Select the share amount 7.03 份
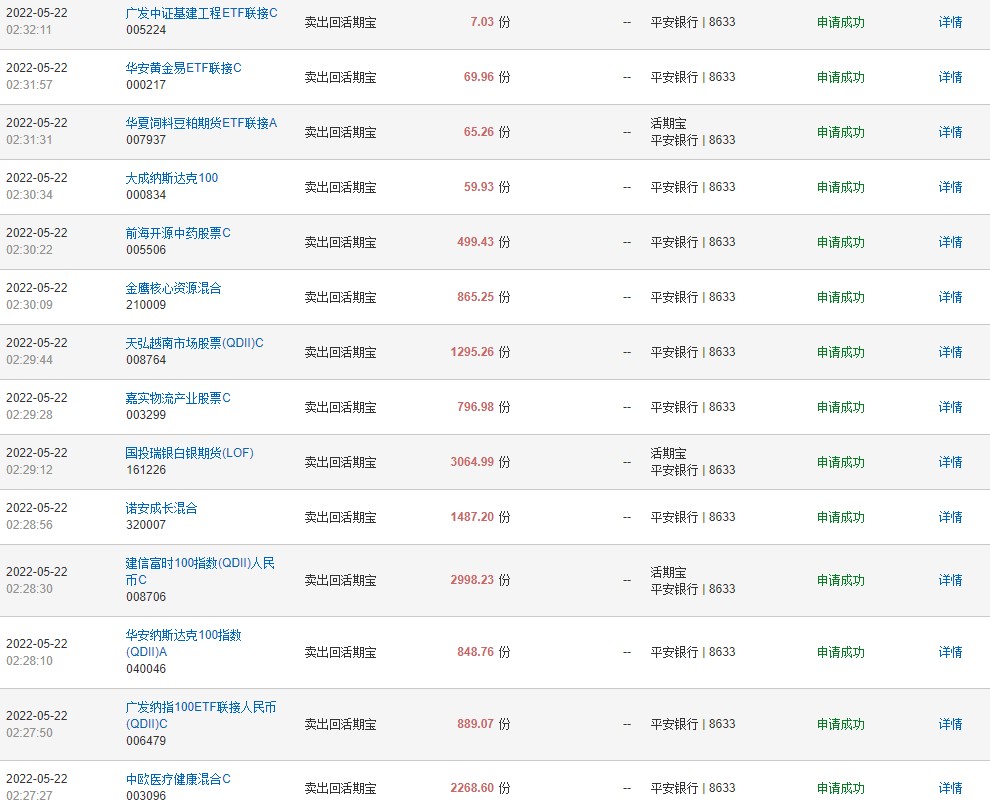The image size is (990, 812). [x=490, y=22]
